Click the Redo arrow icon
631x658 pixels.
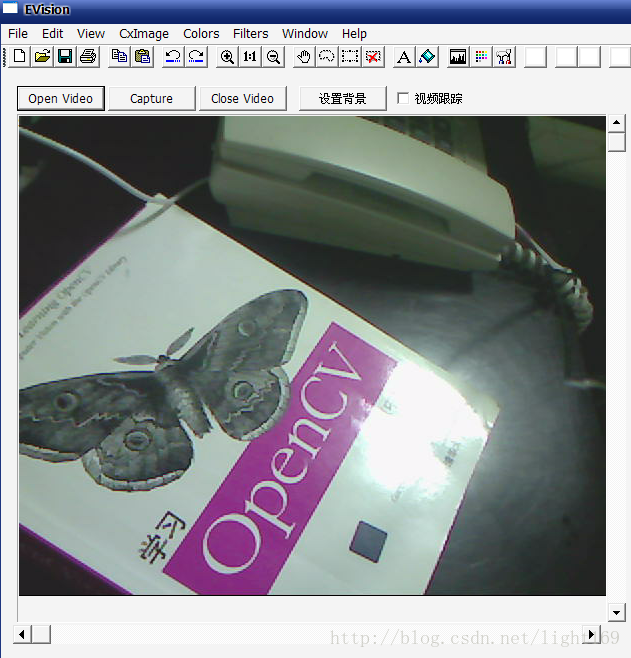(x=196, y=57)
